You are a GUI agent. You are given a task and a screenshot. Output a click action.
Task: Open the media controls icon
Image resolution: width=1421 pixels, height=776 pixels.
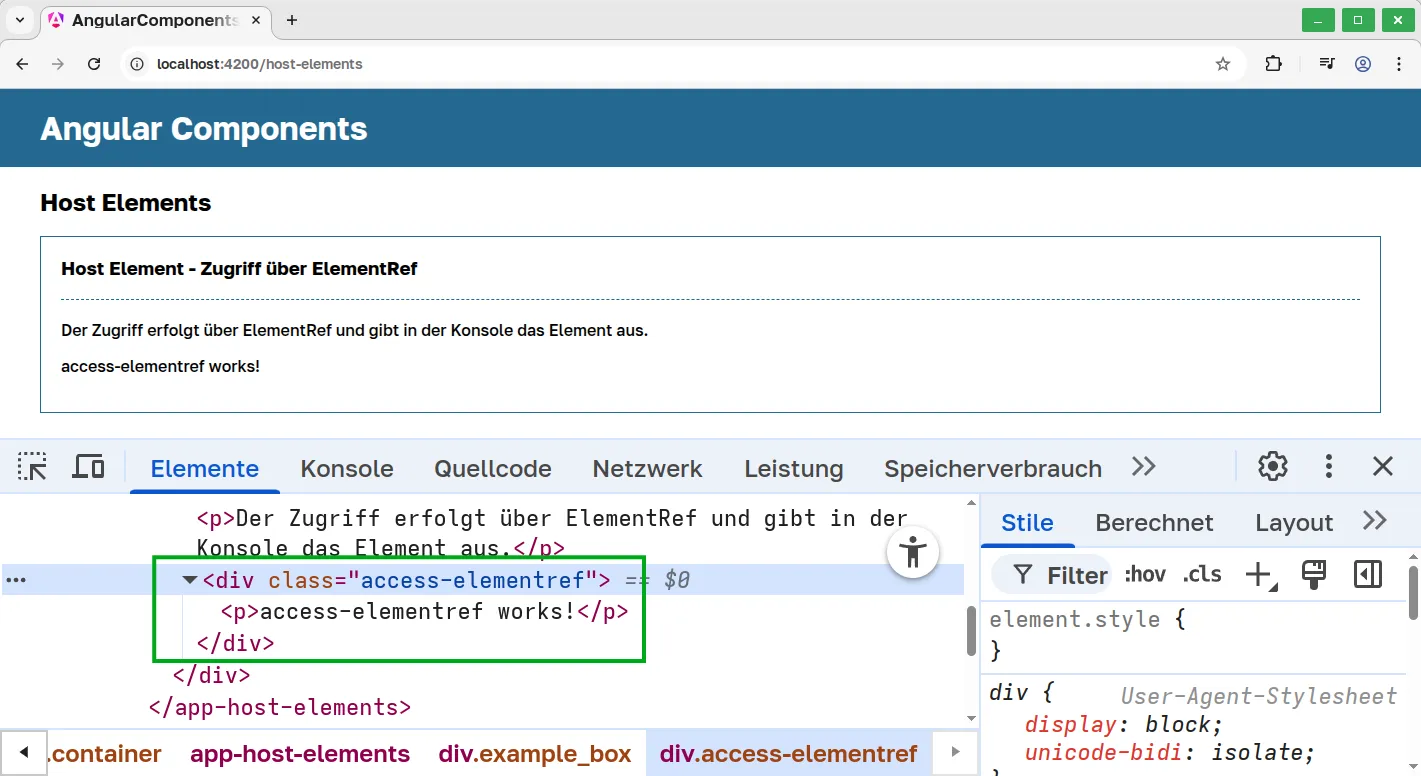click(x=1326, y=64)
